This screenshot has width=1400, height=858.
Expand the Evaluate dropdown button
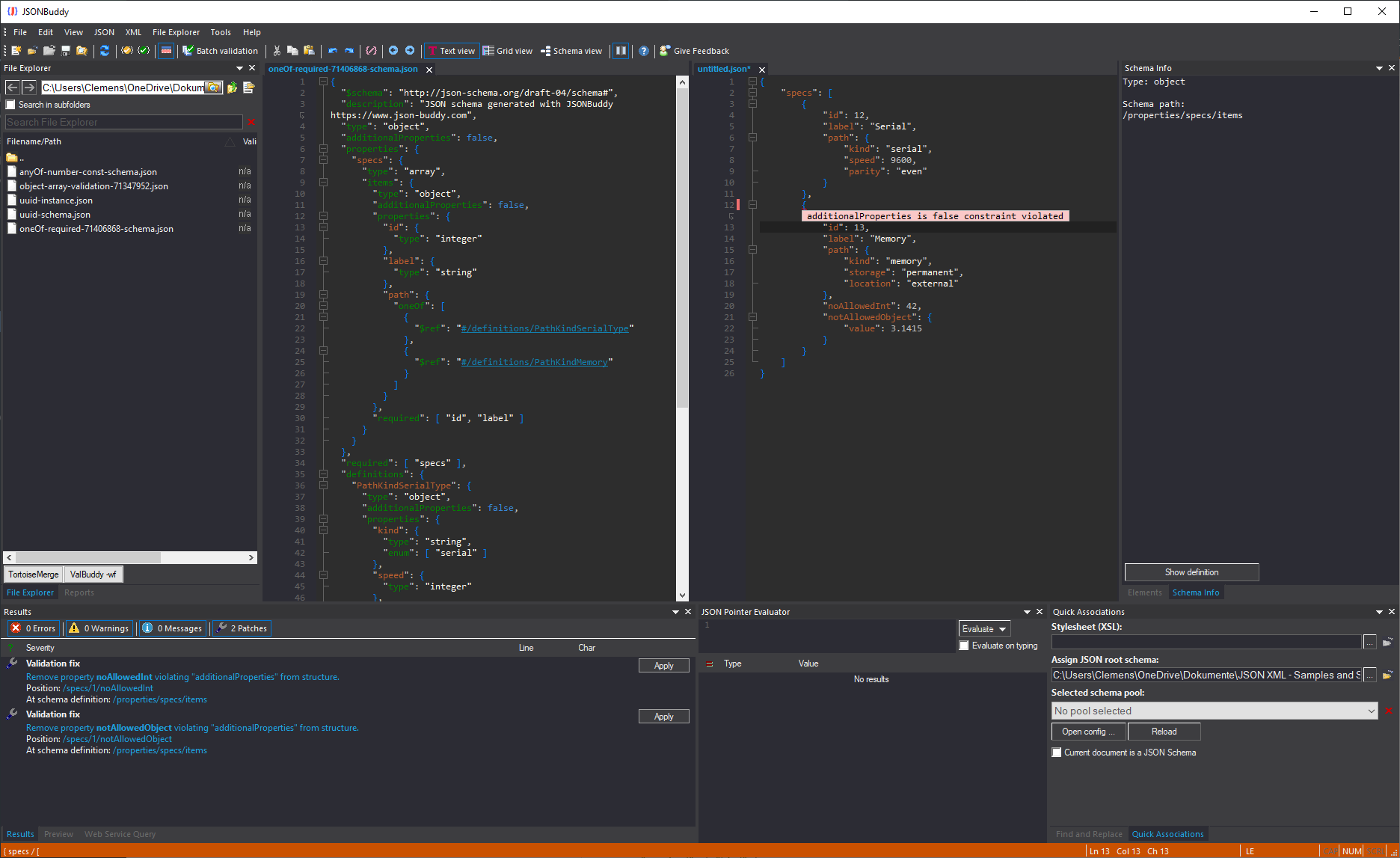[984, 629]
